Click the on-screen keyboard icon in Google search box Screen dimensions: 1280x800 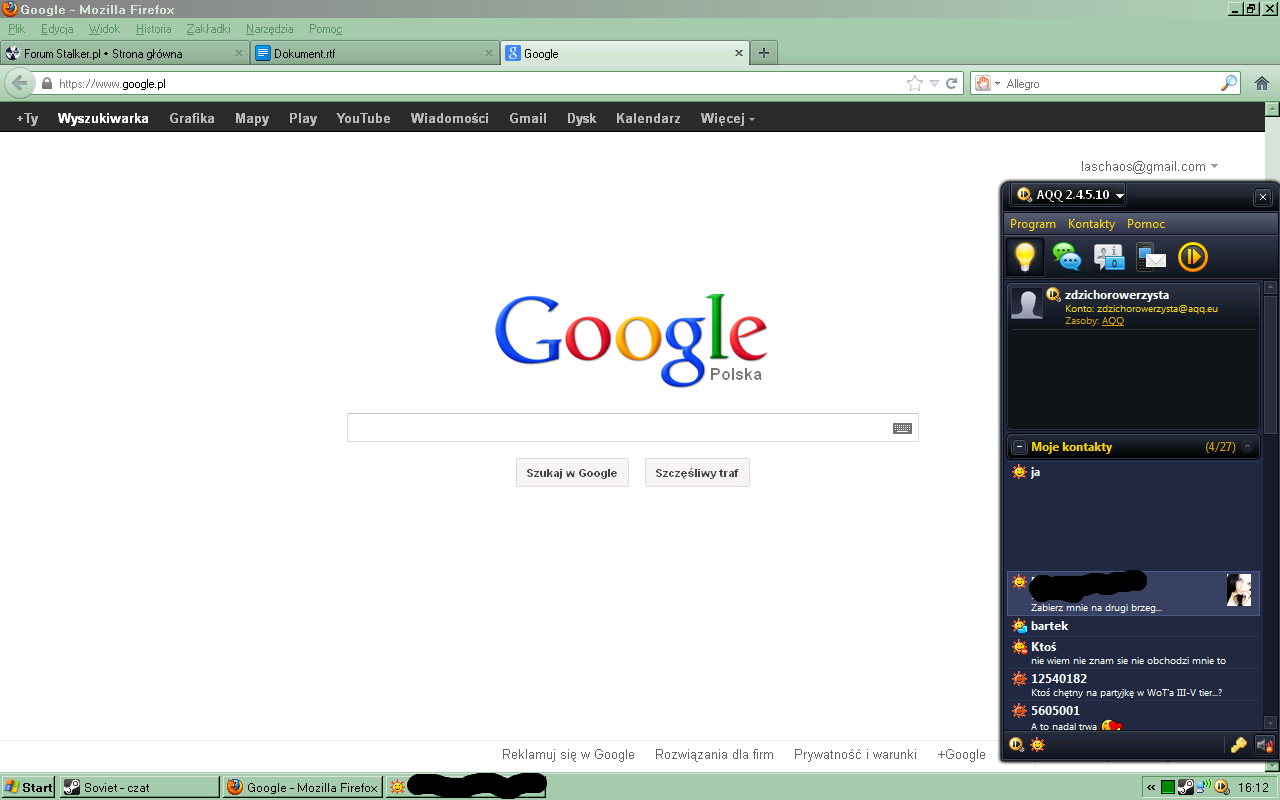[x=902, y=428]
